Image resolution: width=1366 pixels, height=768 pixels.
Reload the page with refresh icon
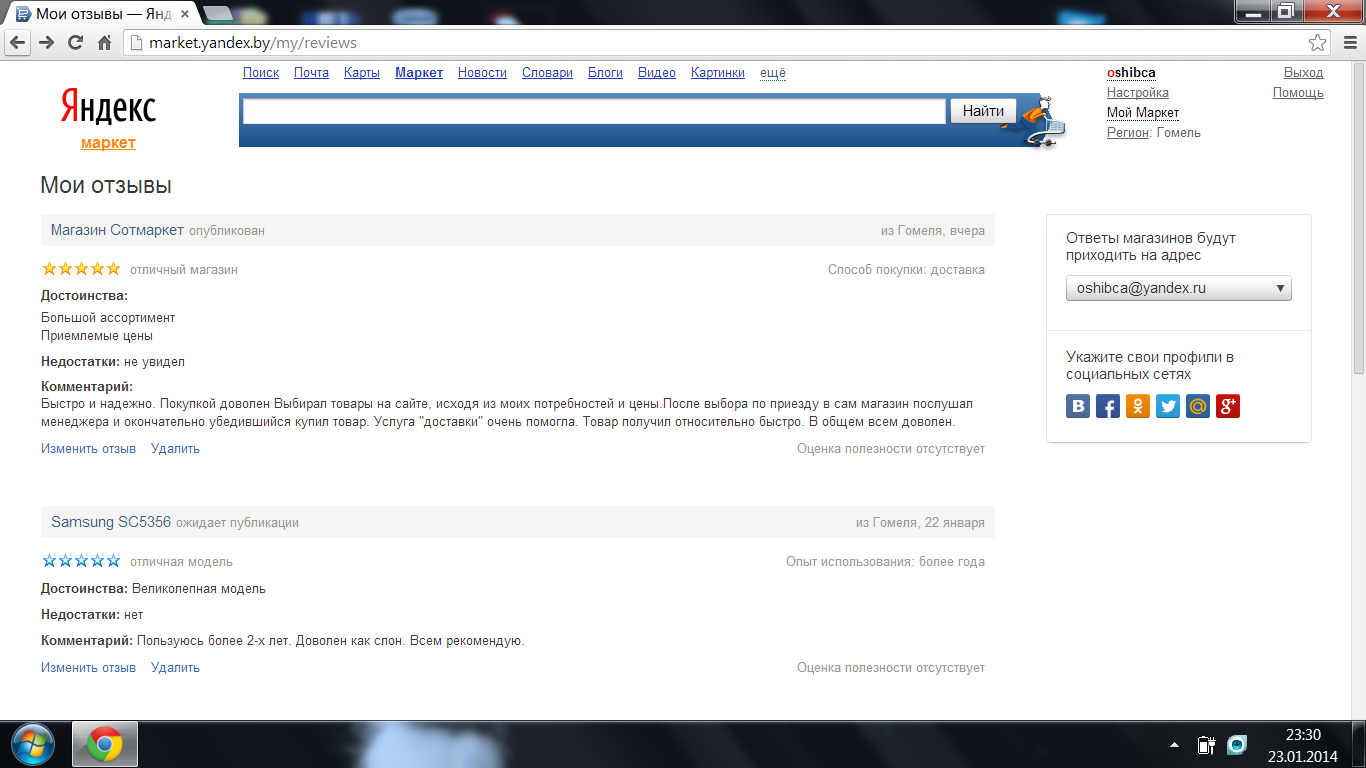pyautogui.click(x=75, y=42)
